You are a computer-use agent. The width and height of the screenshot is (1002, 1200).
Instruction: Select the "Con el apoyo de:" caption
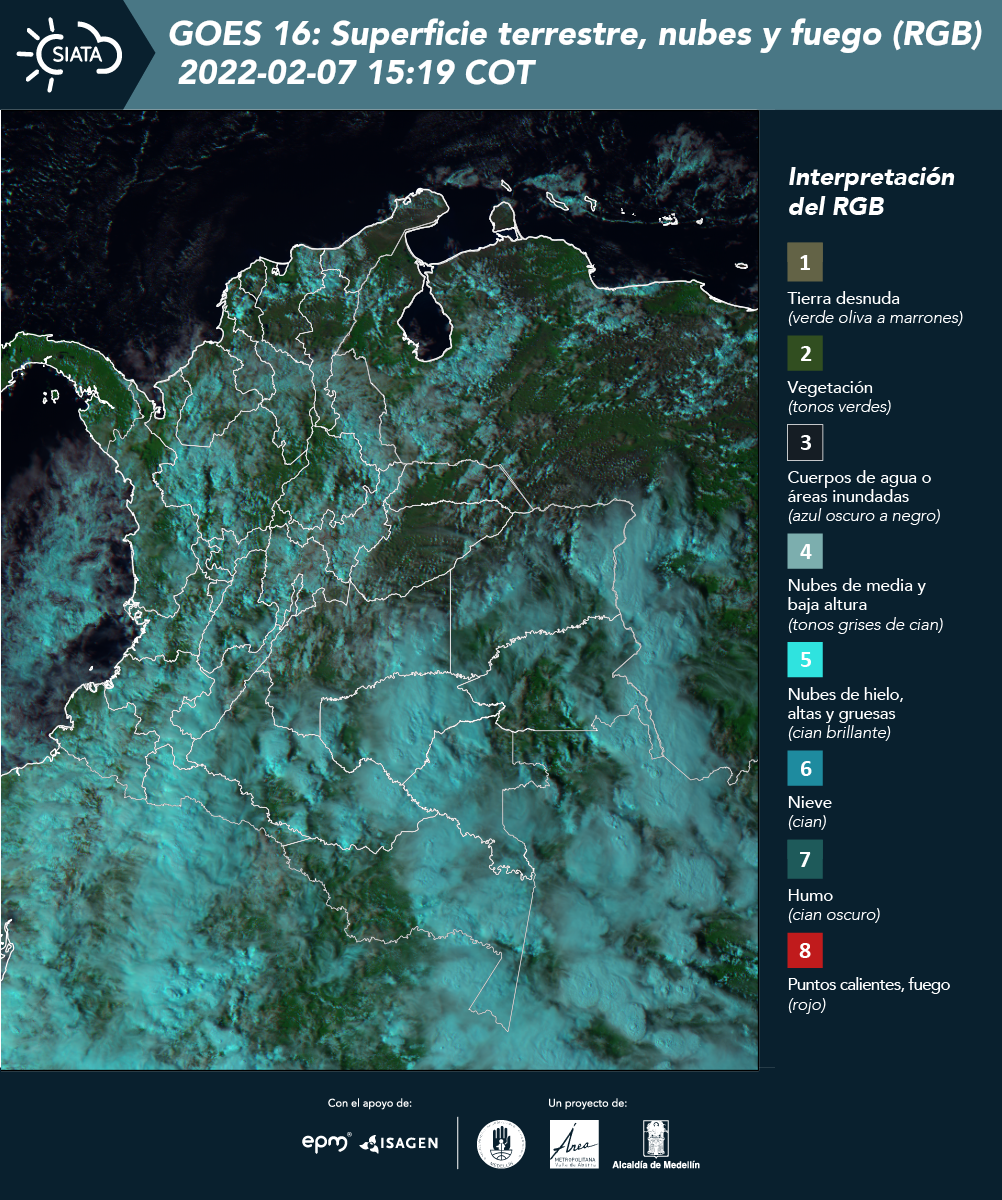pos(370,1103)
